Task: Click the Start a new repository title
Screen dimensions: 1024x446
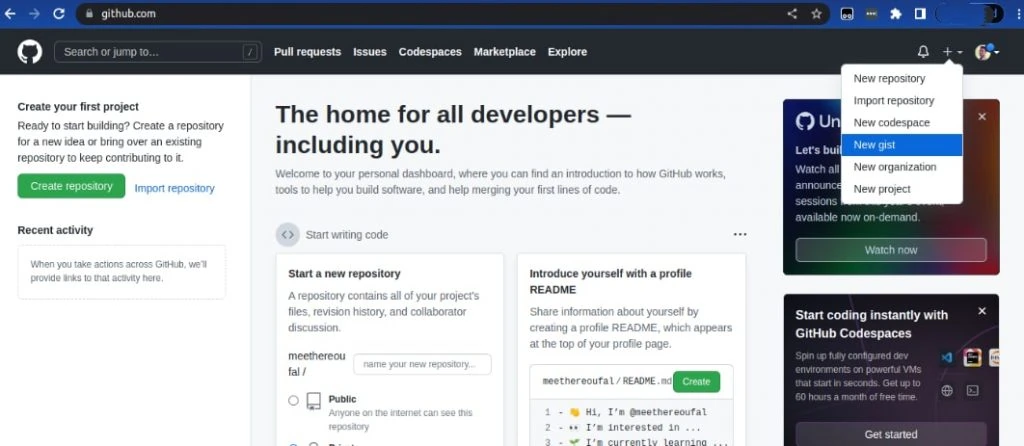Action: [x=344, y=274]
